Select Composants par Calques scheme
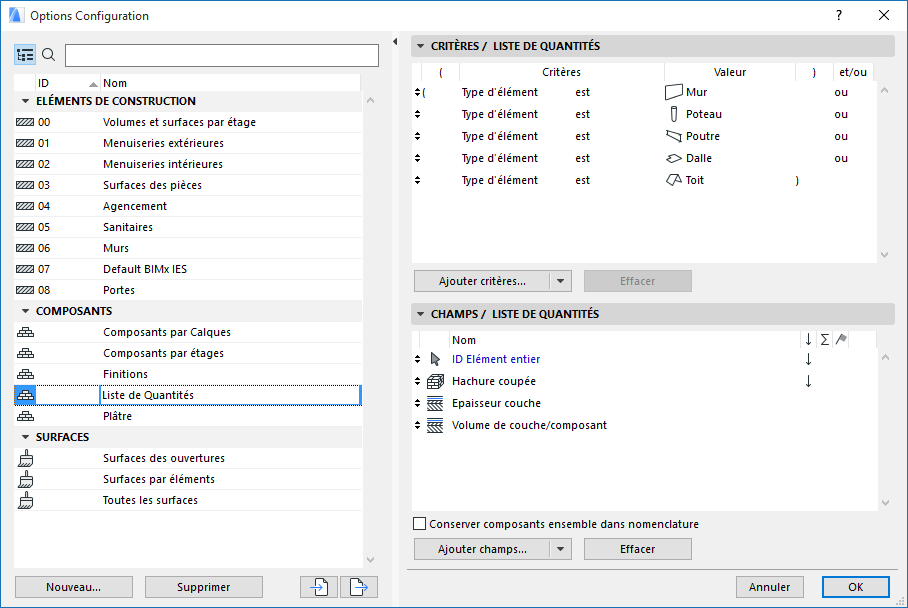 (163, 332)
